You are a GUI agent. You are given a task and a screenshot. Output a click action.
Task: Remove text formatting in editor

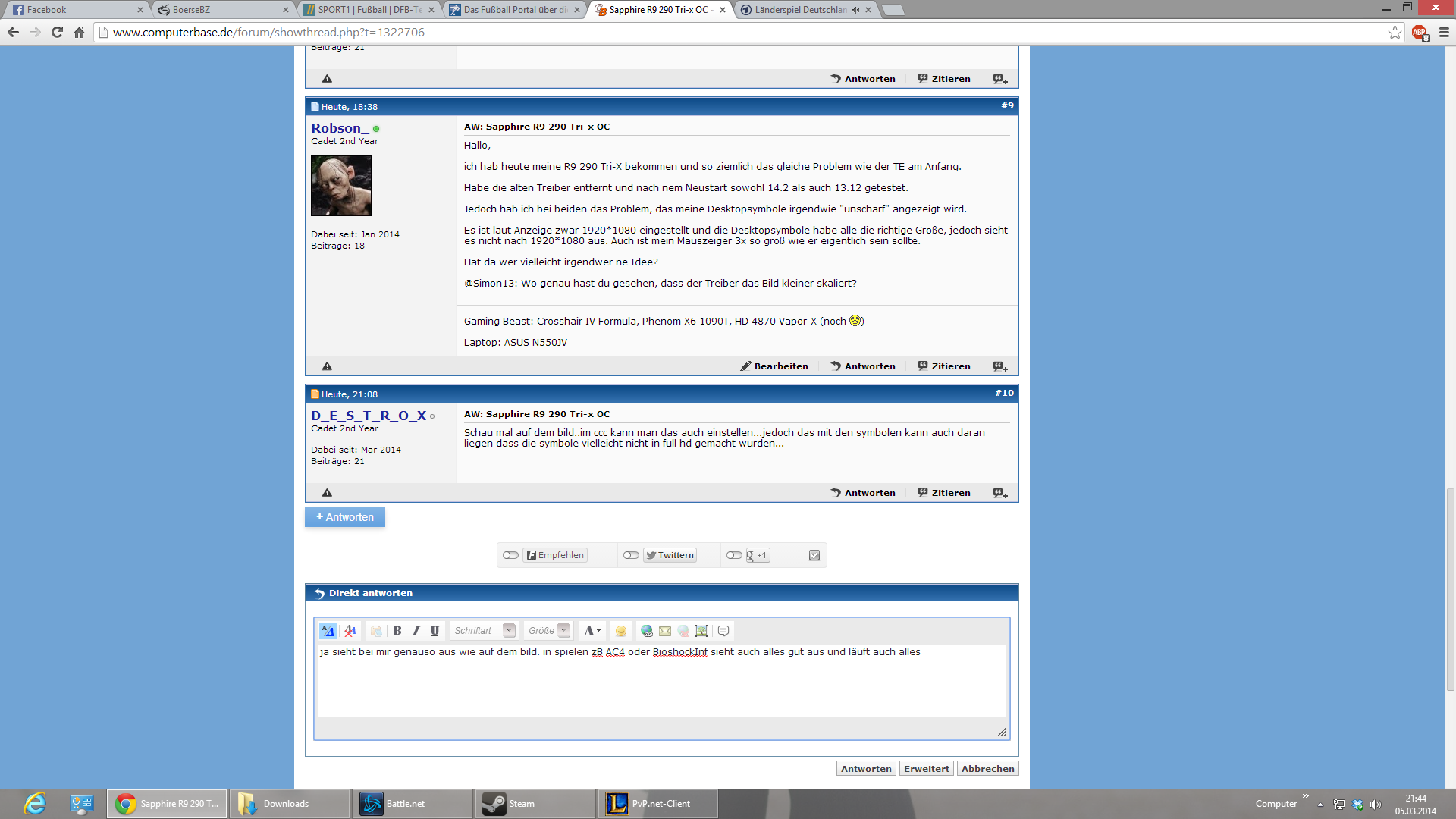click(x=350, y=631)
